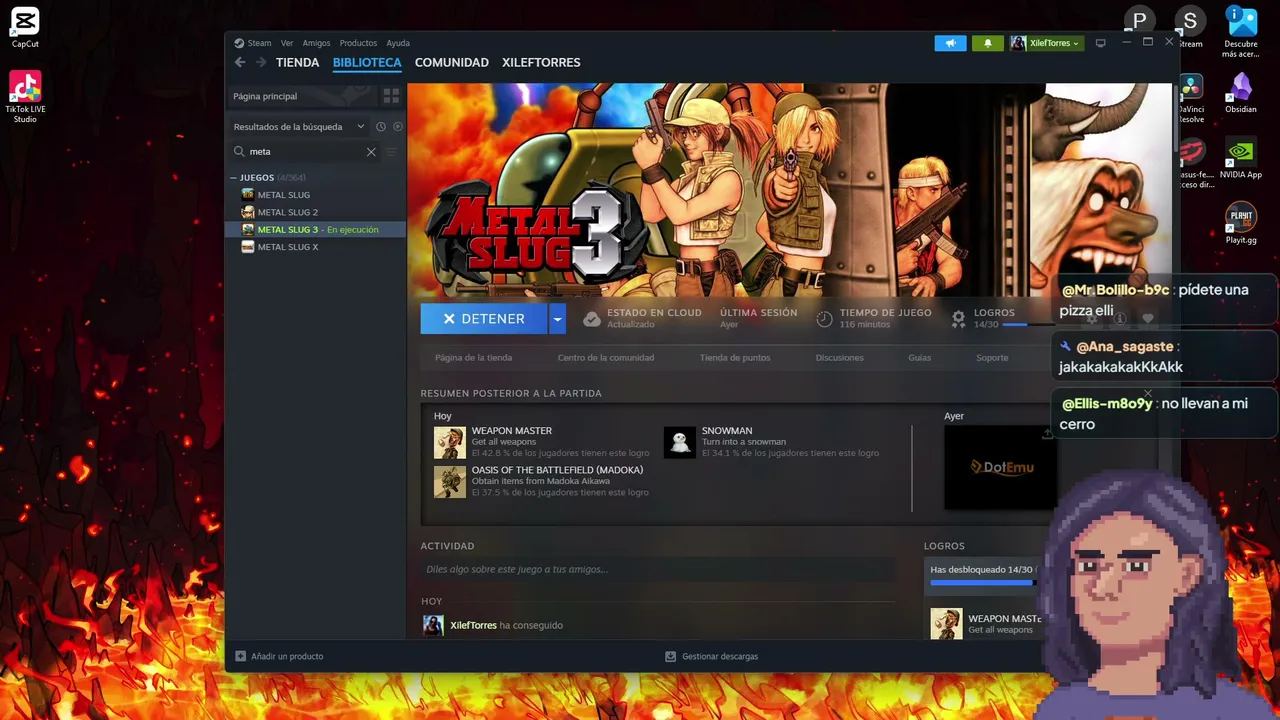The width and height of the screenshot is (1280, 720).
Task: Open the Steam menu
Action: tap(260, 43)
